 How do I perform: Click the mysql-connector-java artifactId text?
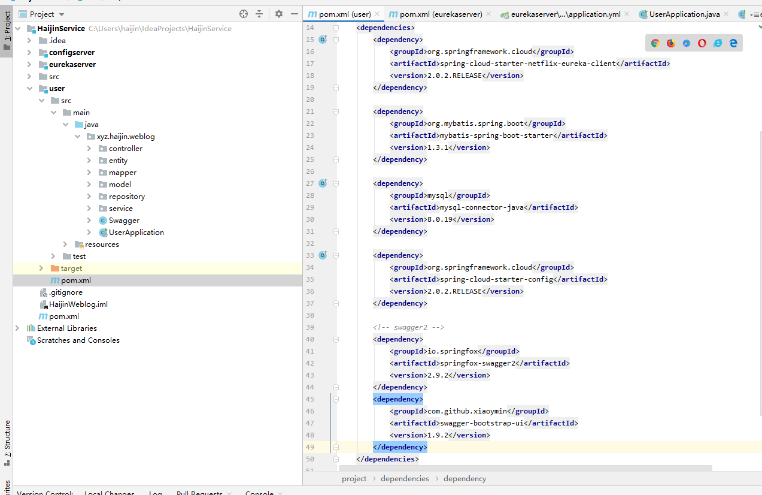click(482, 207)
